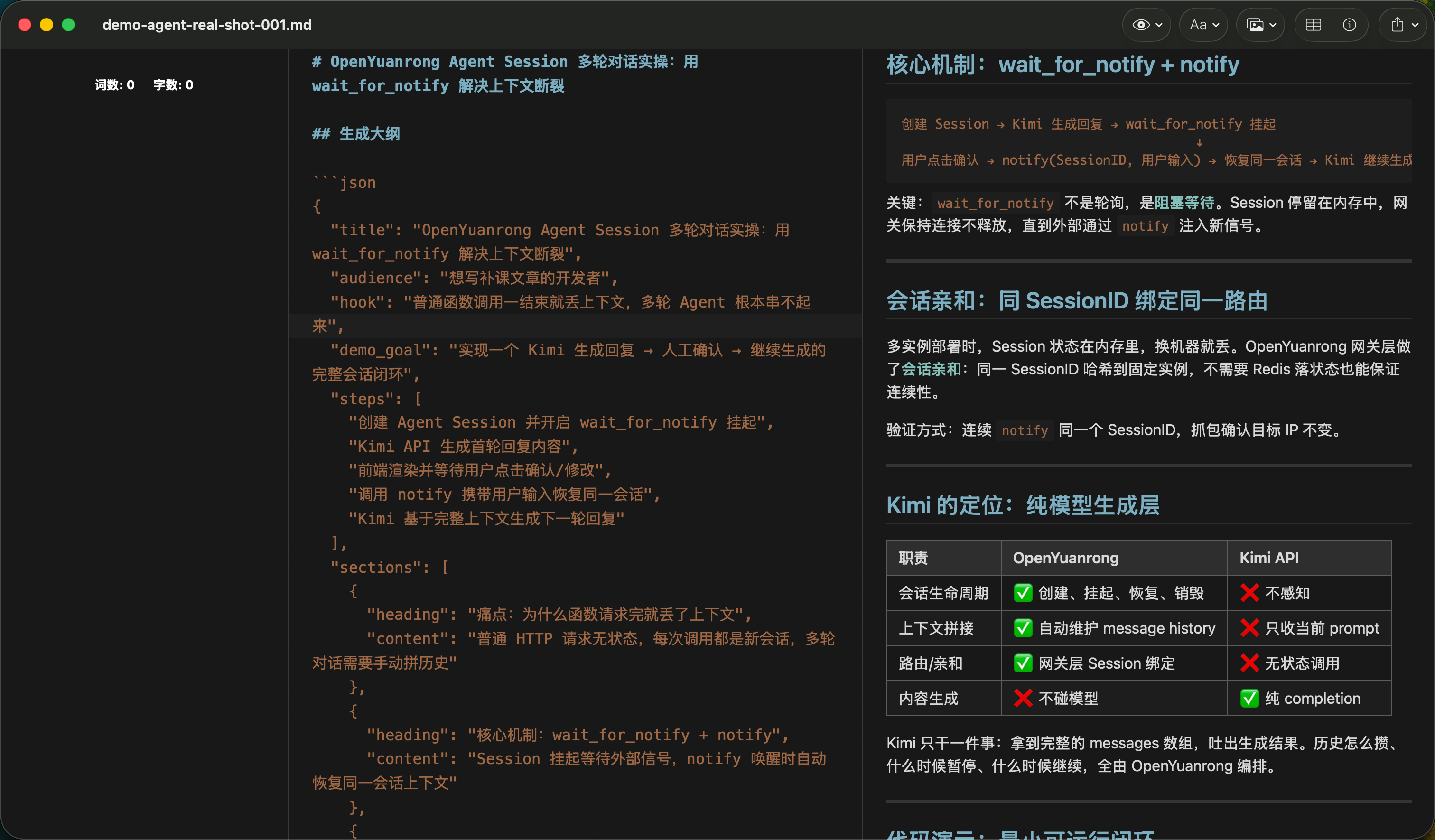Image resolution: width=1435 pixels, height=840 pixels.
Task: Click the OpenYuanrong table header cell
Action: [x=1114, y=558]
